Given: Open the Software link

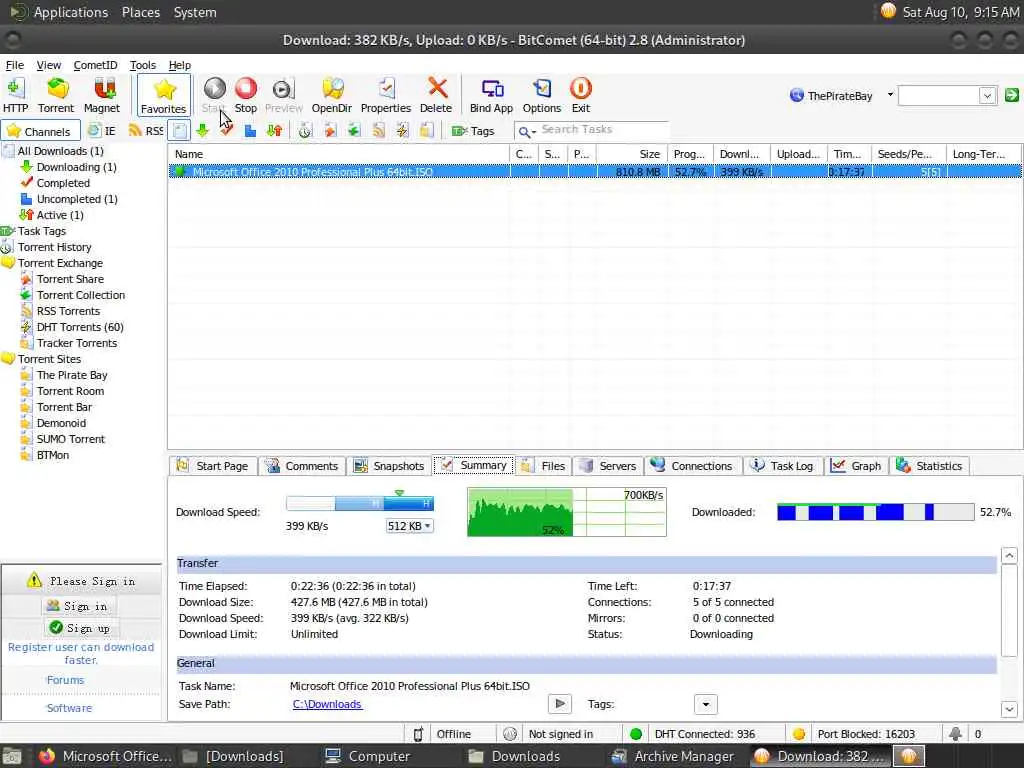Looking at the screenshot, I should (69, 708).
